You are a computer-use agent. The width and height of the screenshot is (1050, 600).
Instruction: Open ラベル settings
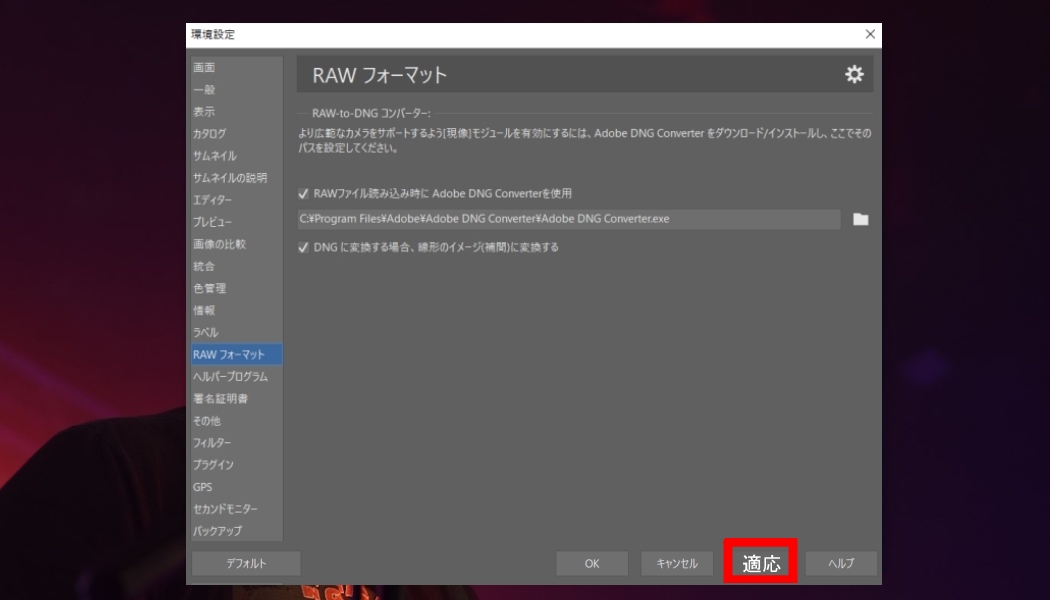[x=236, y=333]
